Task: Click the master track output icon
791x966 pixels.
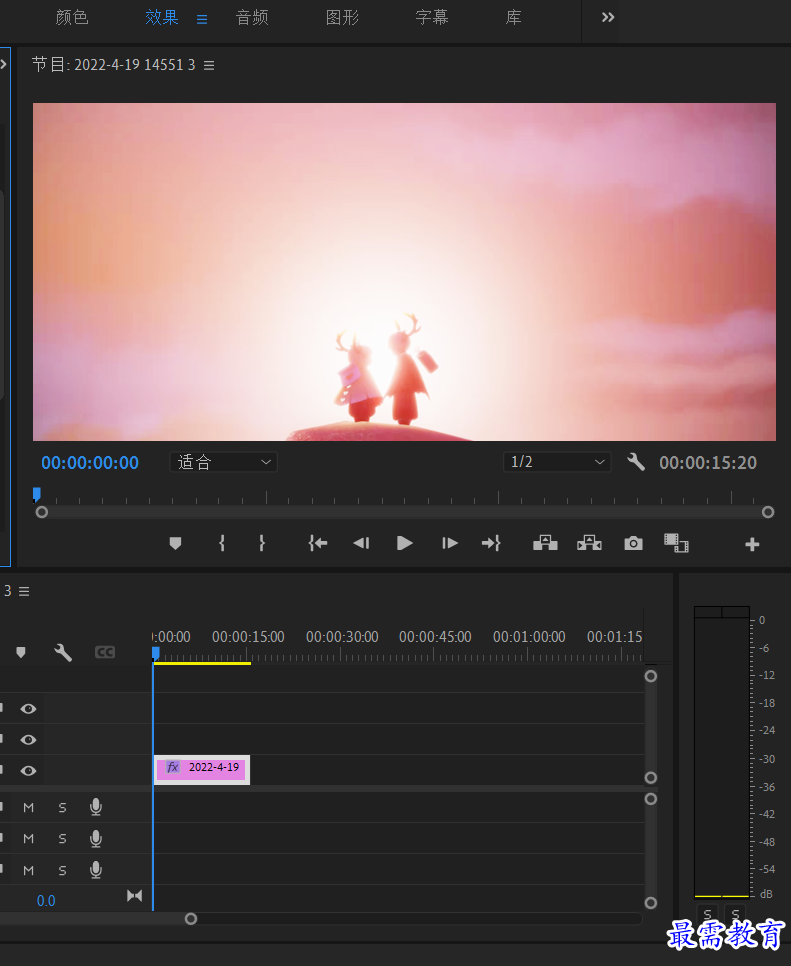Action: pos(134,896)
